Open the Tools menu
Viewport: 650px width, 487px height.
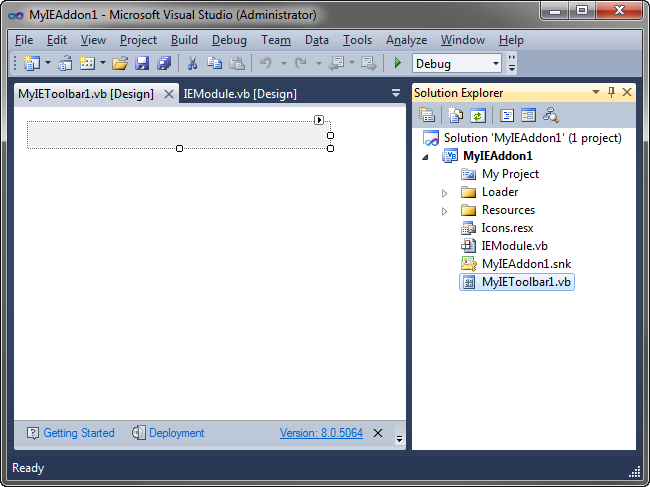(x=357, y=40)
